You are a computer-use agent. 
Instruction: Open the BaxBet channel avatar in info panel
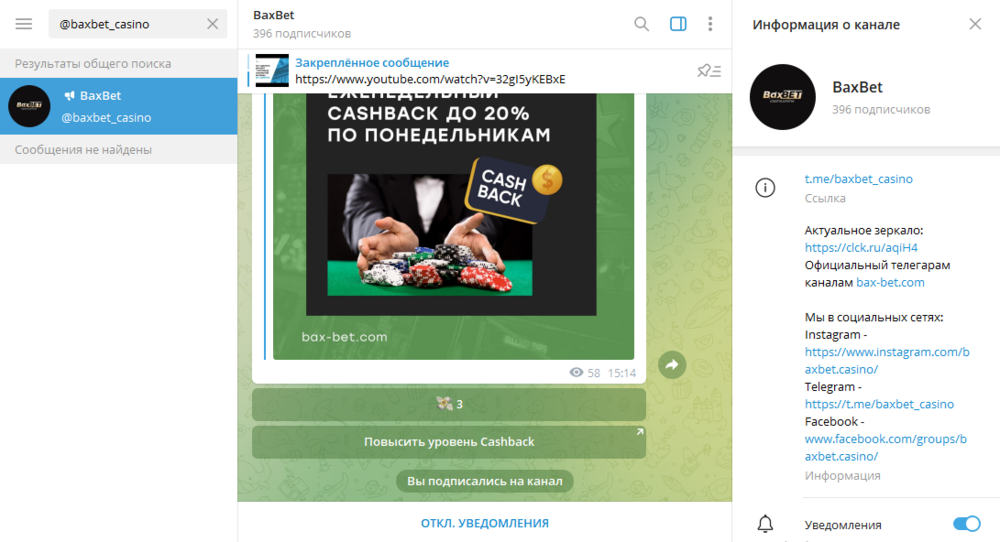[x=783, y=97]
